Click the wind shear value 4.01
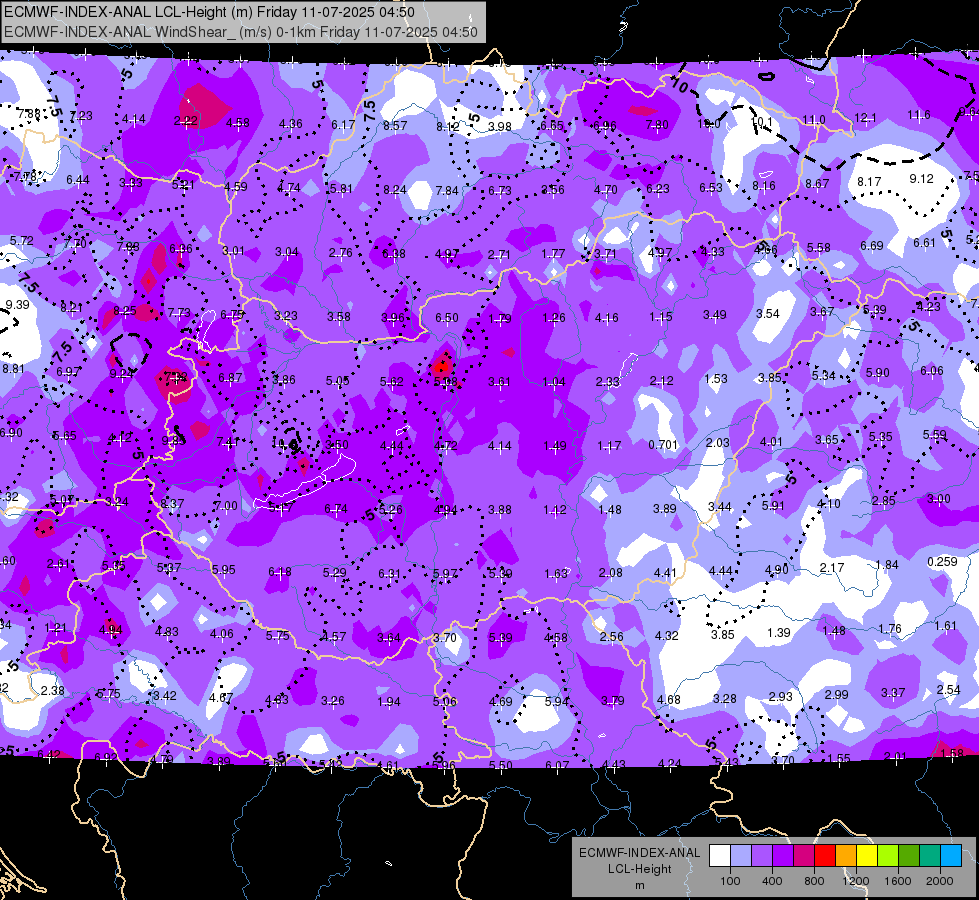 [771, 442]
